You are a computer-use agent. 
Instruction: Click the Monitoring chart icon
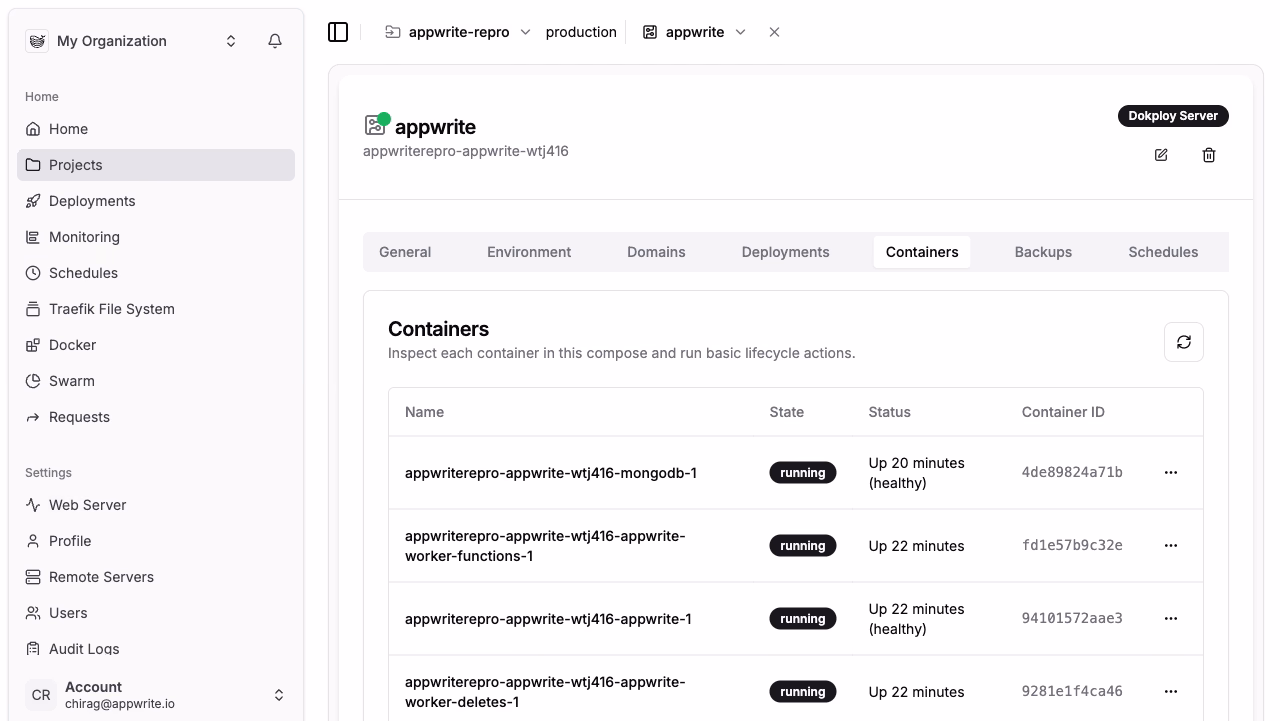[x=33, y=237]
